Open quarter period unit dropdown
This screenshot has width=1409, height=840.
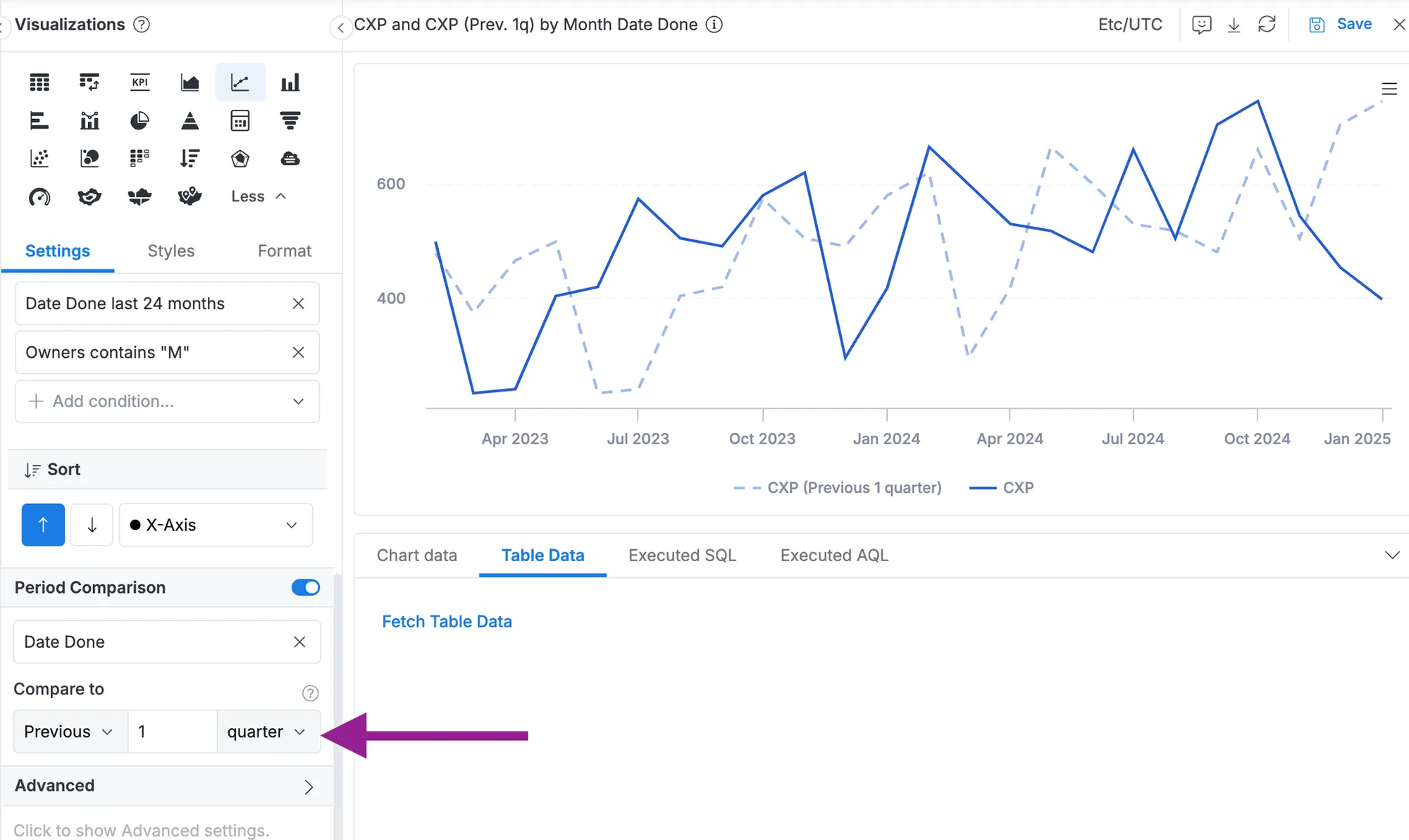(268, 732)
